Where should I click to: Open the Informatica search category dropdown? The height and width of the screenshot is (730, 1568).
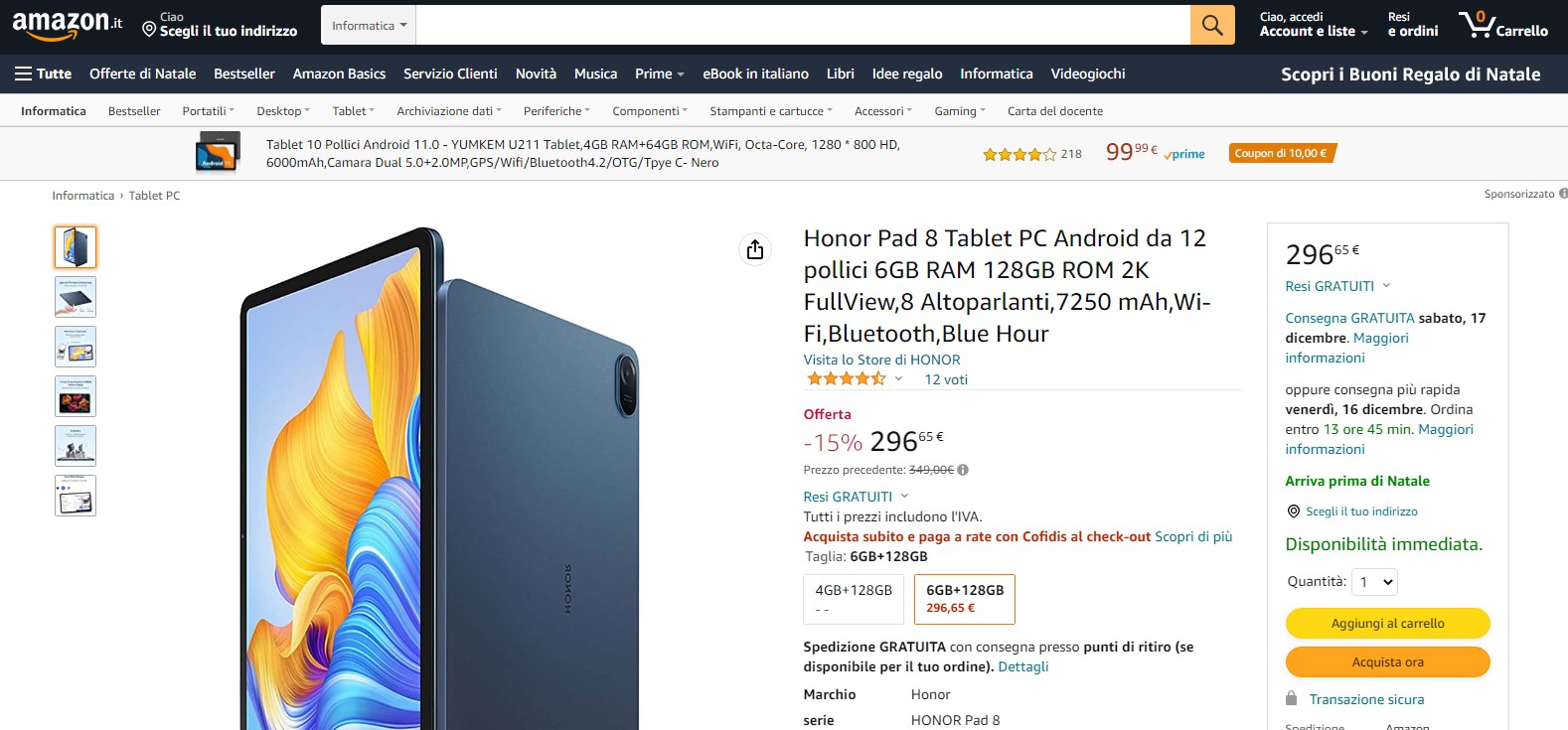[369, 26]
